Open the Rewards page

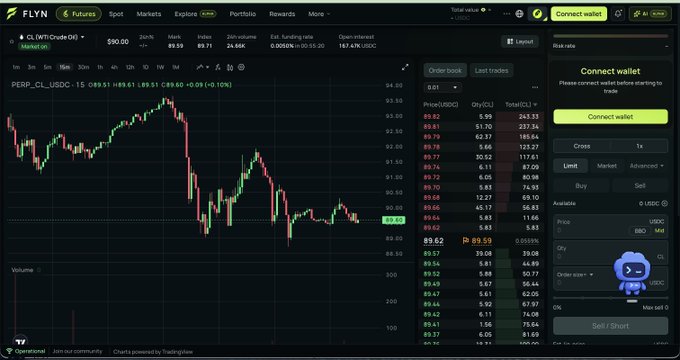coord(282,14)
